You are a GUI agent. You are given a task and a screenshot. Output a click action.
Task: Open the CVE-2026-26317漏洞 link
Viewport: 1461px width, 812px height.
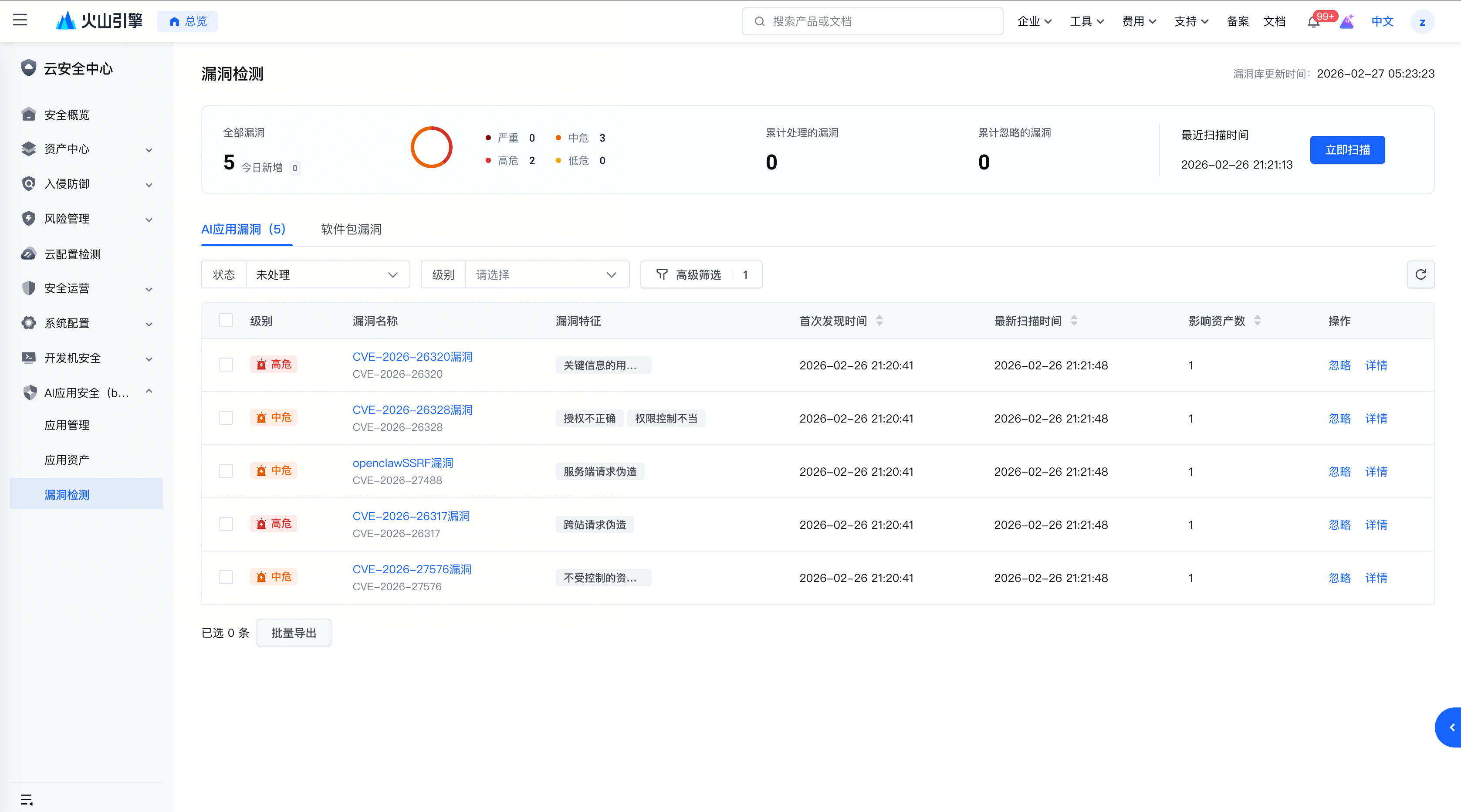coord(411,516)
